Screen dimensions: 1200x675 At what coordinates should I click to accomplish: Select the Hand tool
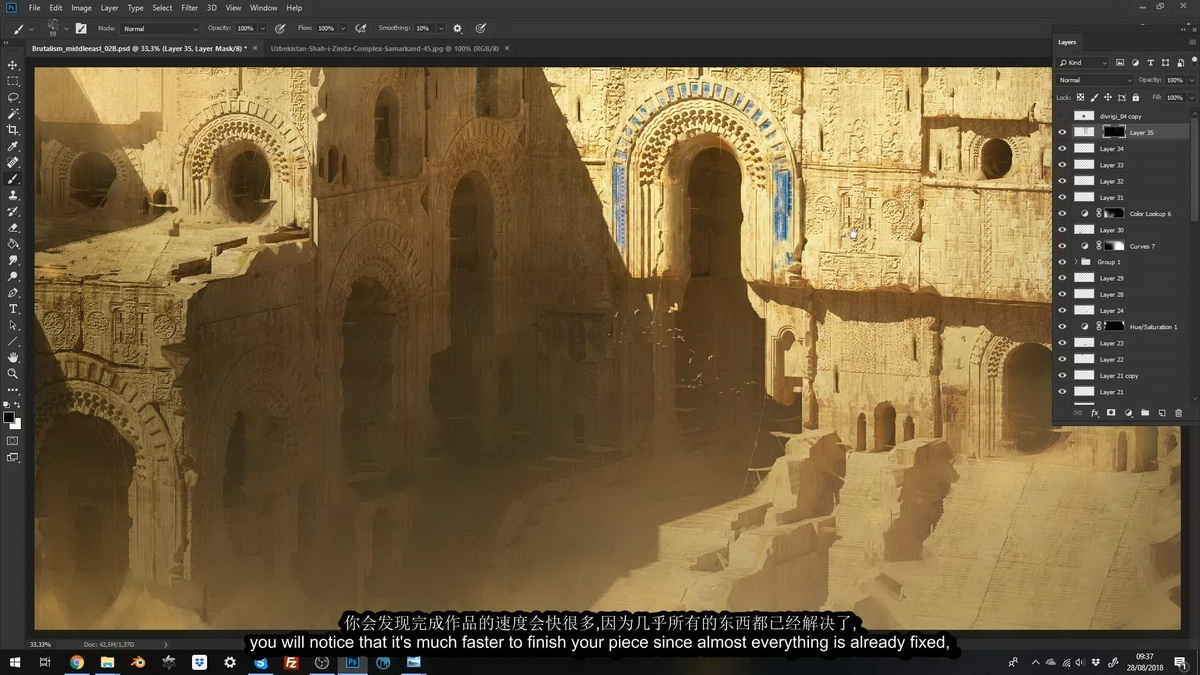click(13, 357)
